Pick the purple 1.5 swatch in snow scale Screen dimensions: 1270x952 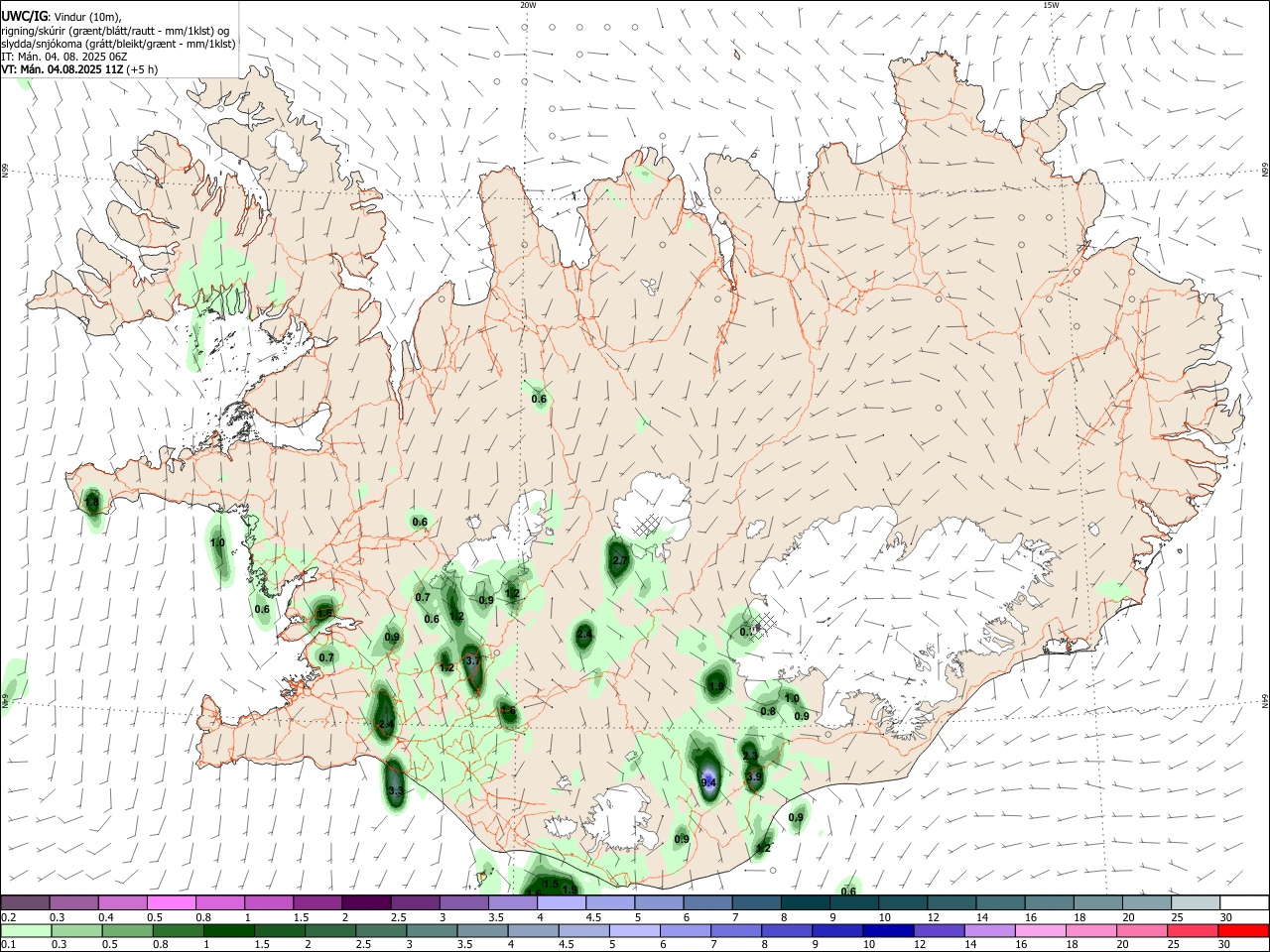pos(317,902)
